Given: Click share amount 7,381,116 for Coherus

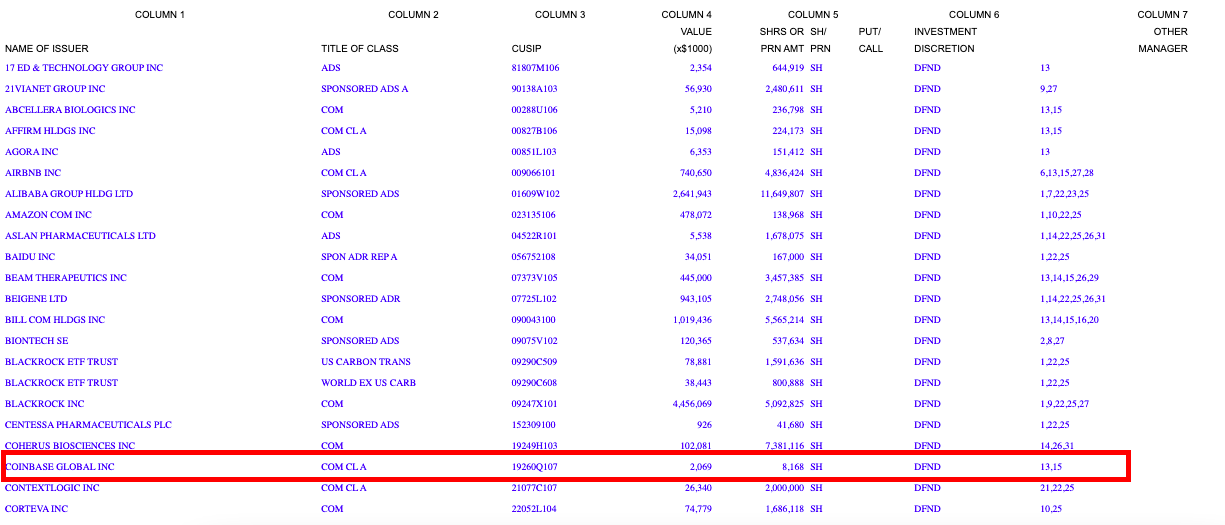Looking at the screenshot, I should (x=784, y=446).
